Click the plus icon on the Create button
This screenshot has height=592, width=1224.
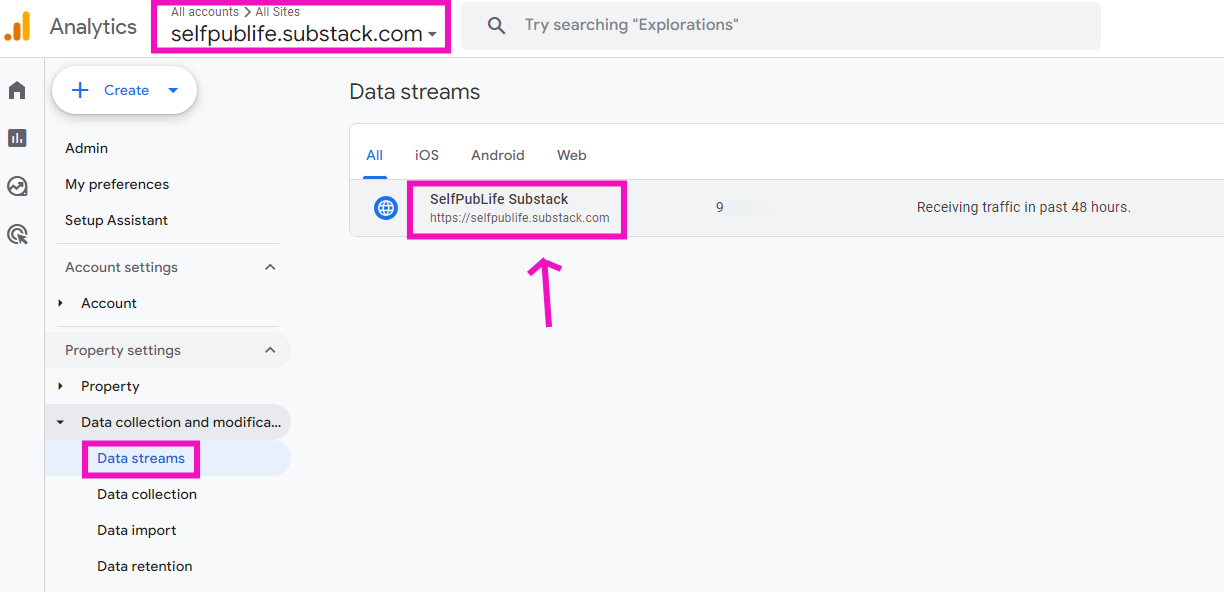[79, 90]
